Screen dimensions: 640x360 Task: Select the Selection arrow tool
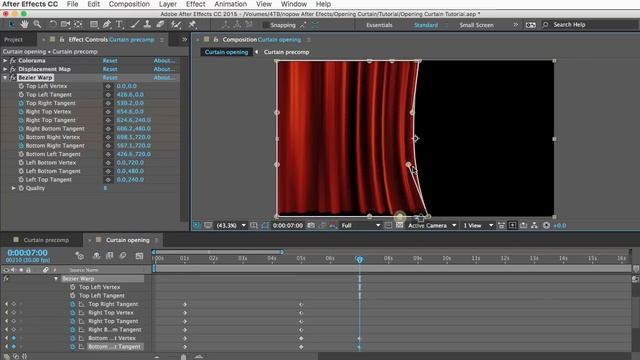tap(11, 24)
